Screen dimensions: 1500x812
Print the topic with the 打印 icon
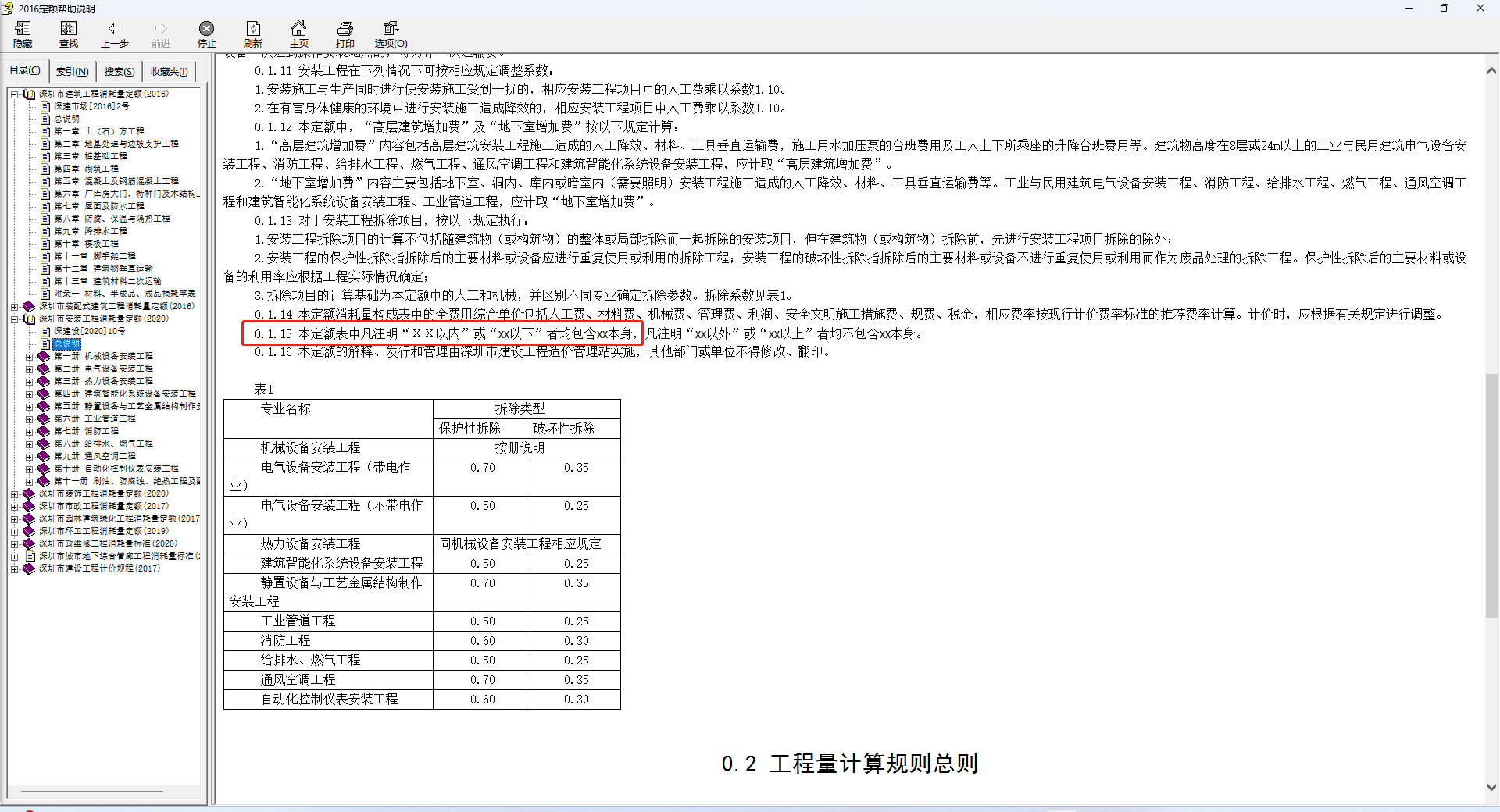345,35
